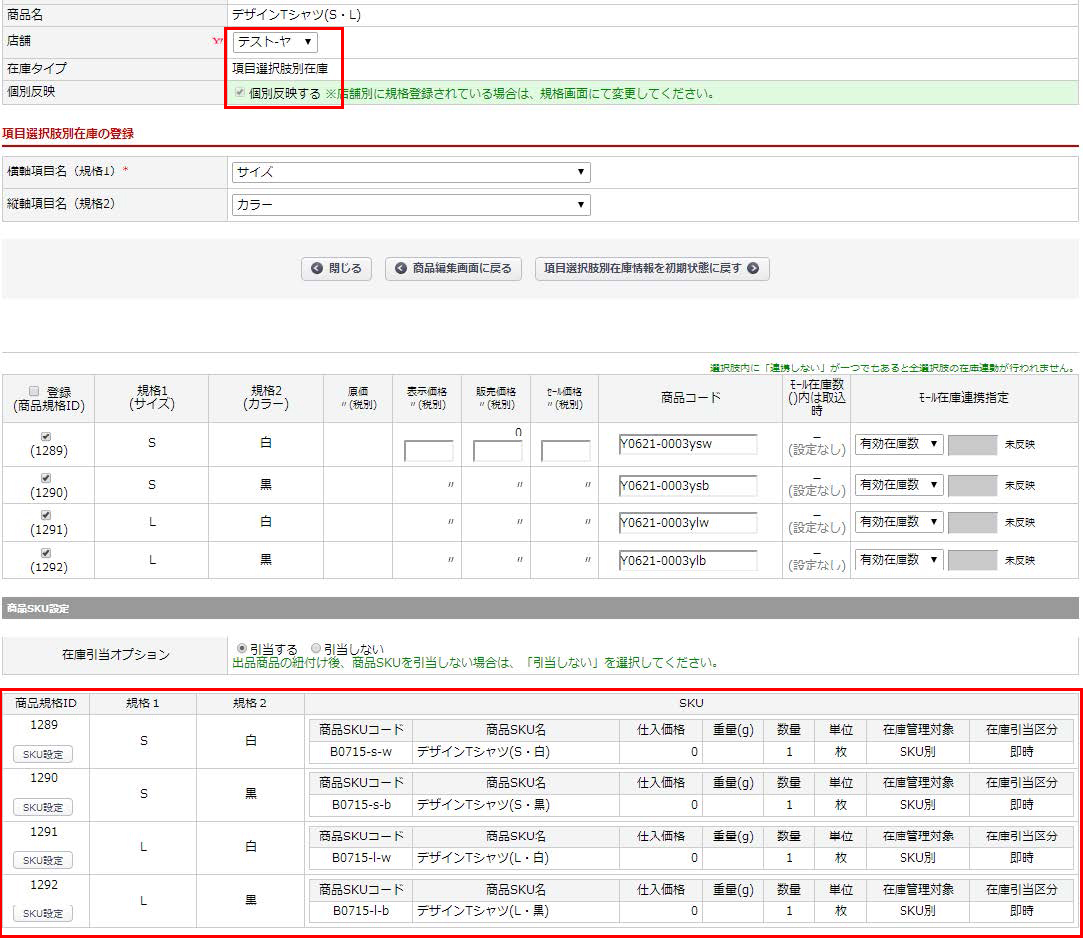Viewport: 1083px width, 938px height.
Task: Click SKU設定 button for ID 1289
Action: (x=43, y=754)
